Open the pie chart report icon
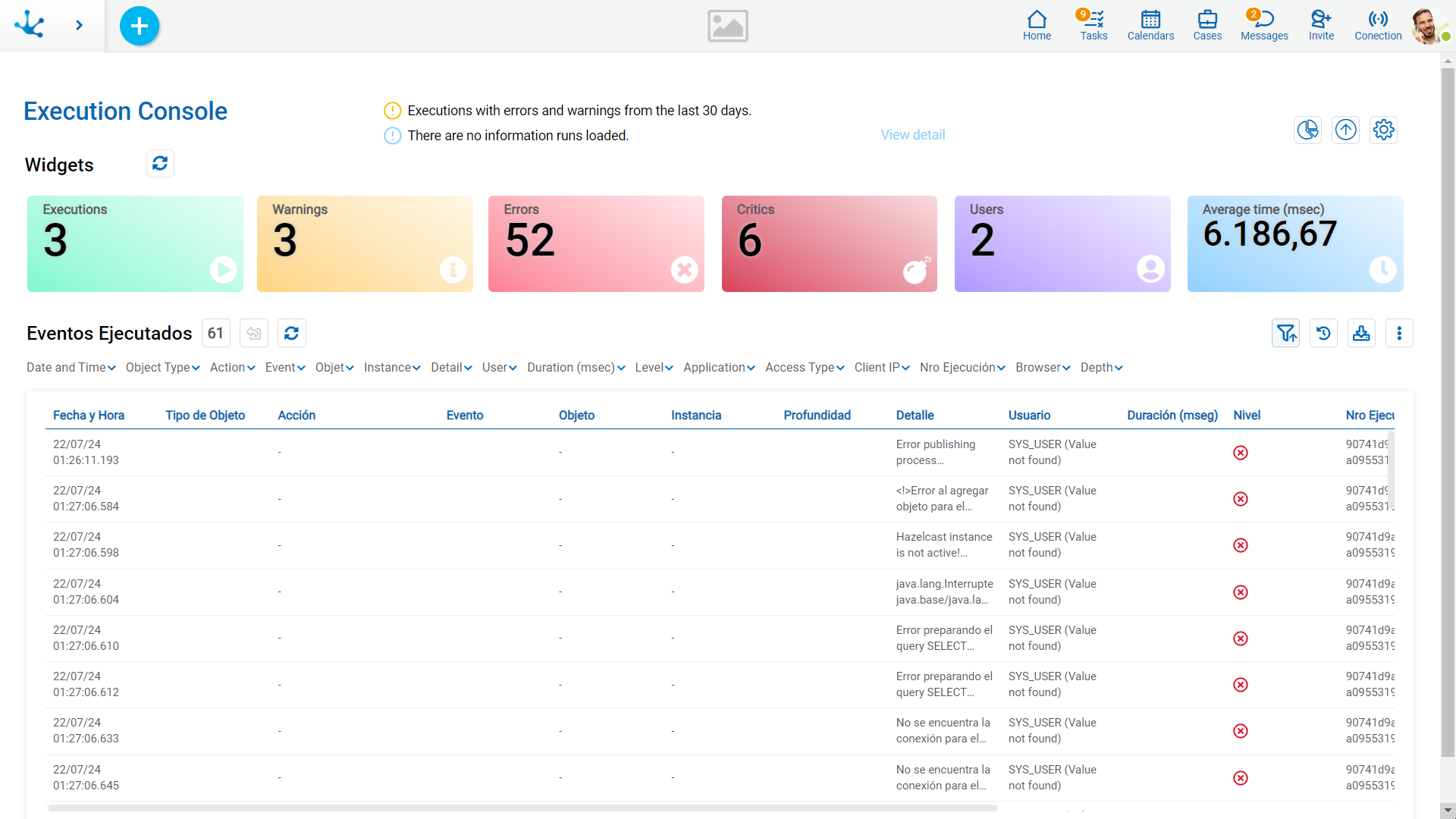Screen dimensions: 1456x819 point(1307,130)
